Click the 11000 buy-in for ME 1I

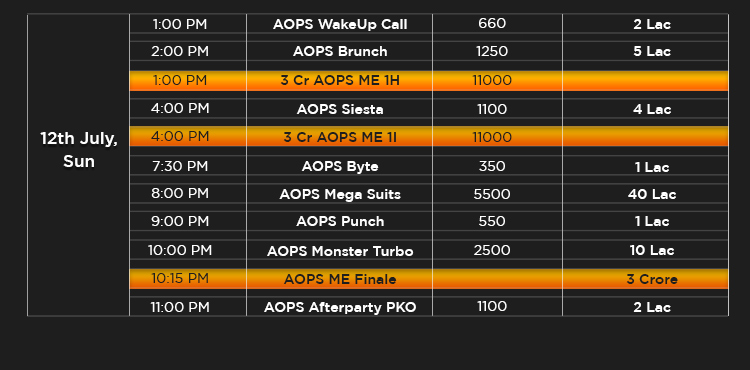492,137
